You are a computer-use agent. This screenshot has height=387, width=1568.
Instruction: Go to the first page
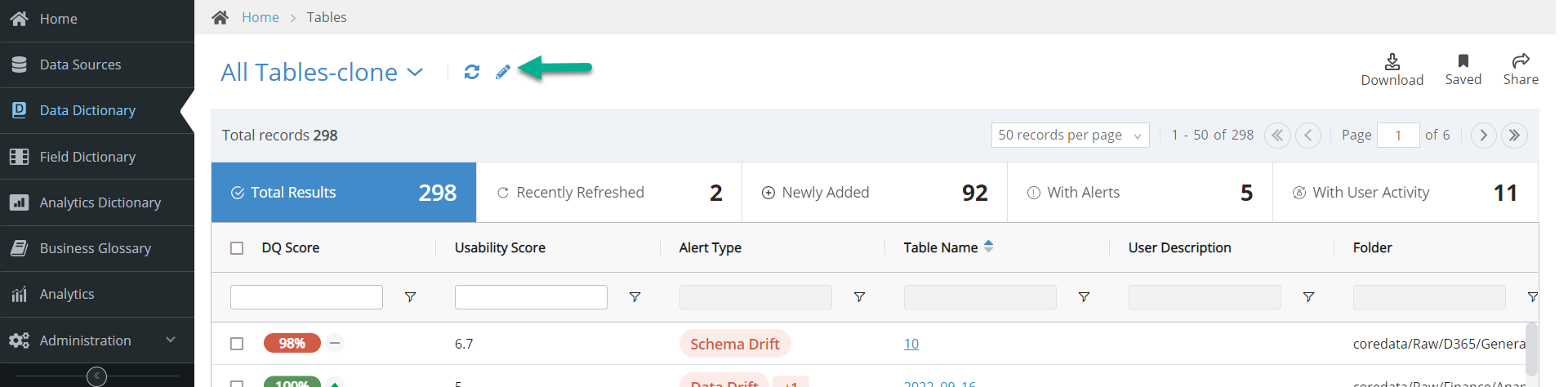coord(1278,136)
